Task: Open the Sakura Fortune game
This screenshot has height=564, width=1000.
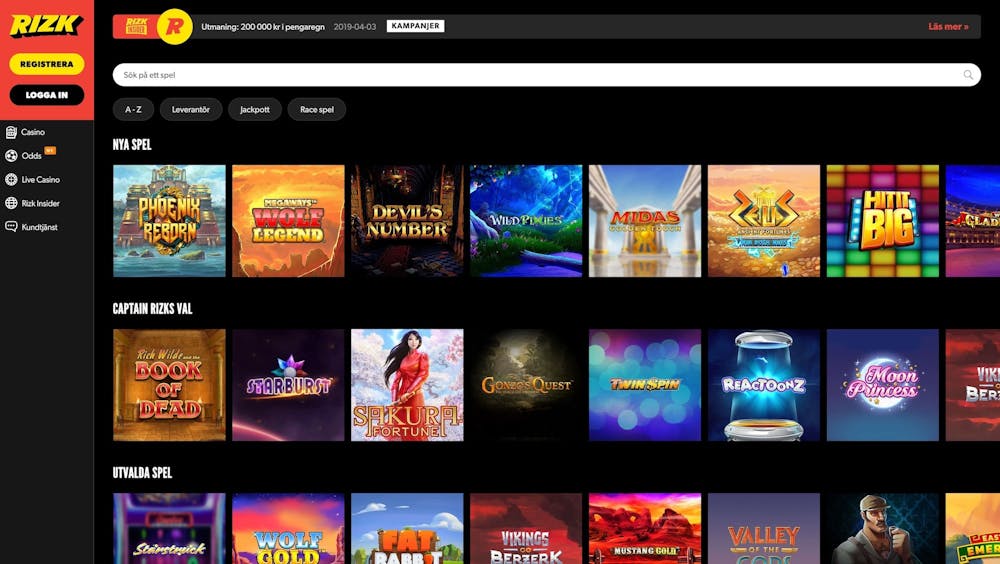Action: coord(407,385)
